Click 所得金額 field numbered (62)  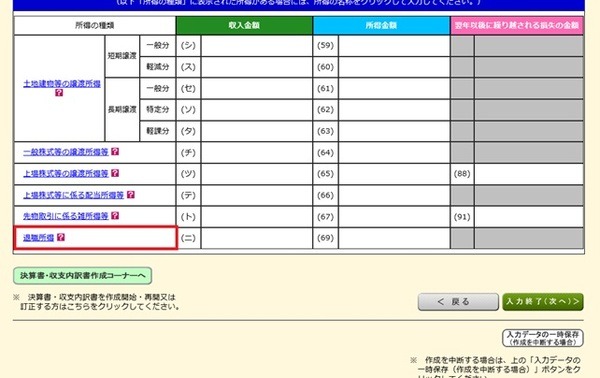click(394, 110)
